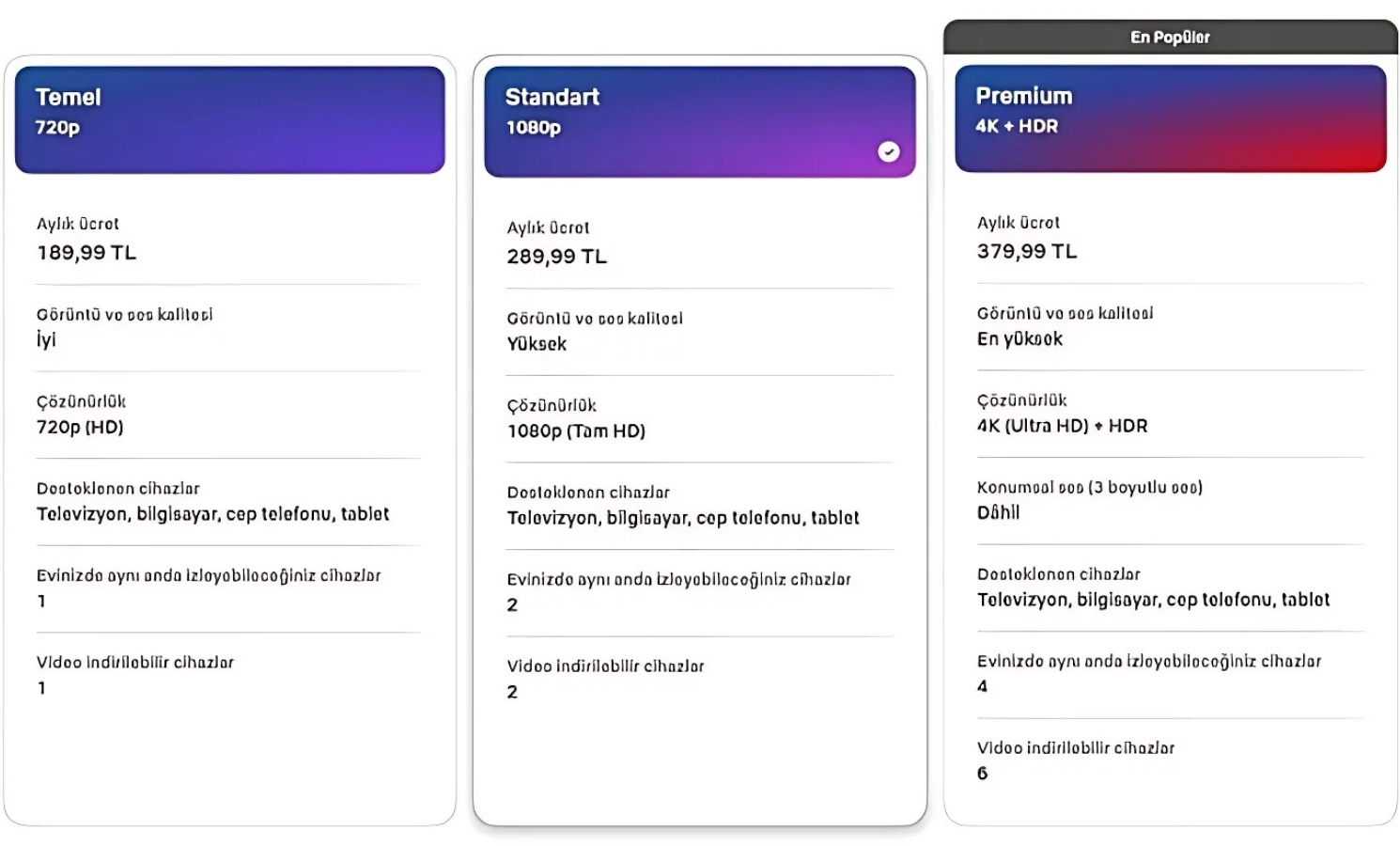Click the Temel quality value İyi

click(x=46, y=339)
